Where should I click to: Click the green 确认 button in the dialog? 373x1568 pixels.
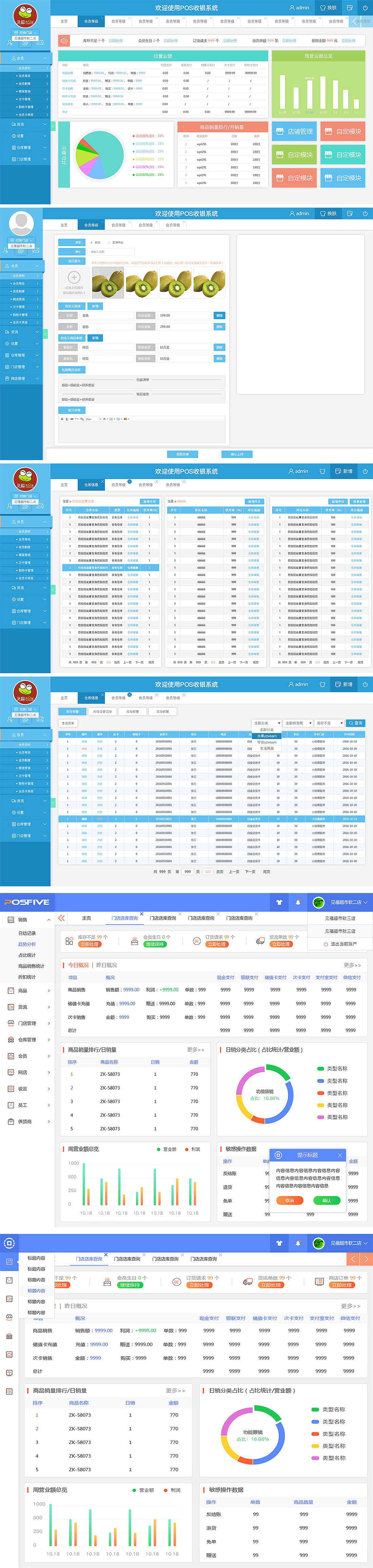coord(327,1201)
